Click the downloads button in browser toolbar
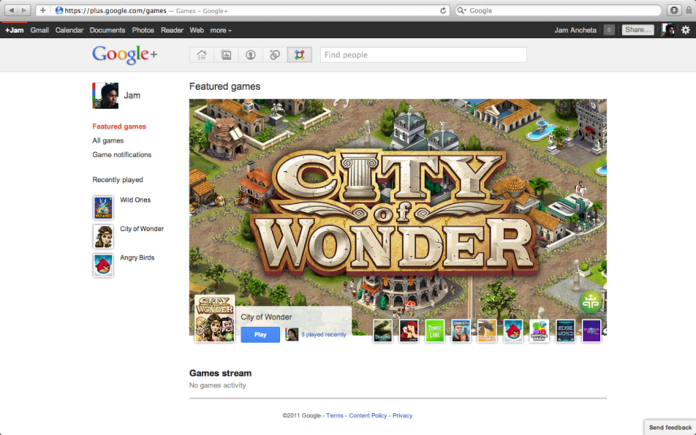This screenshot has width=696, height=435. click(x=674, y=10)
